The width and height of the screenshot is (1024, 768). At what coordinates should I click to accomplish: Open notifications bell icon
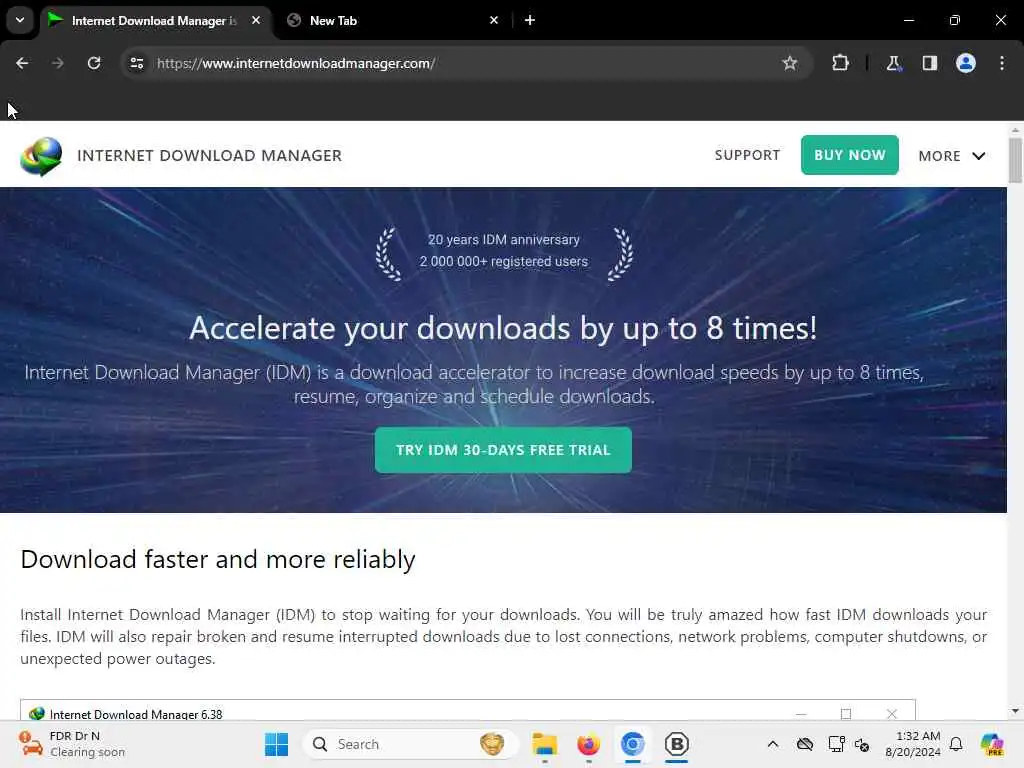click(956, 744)
